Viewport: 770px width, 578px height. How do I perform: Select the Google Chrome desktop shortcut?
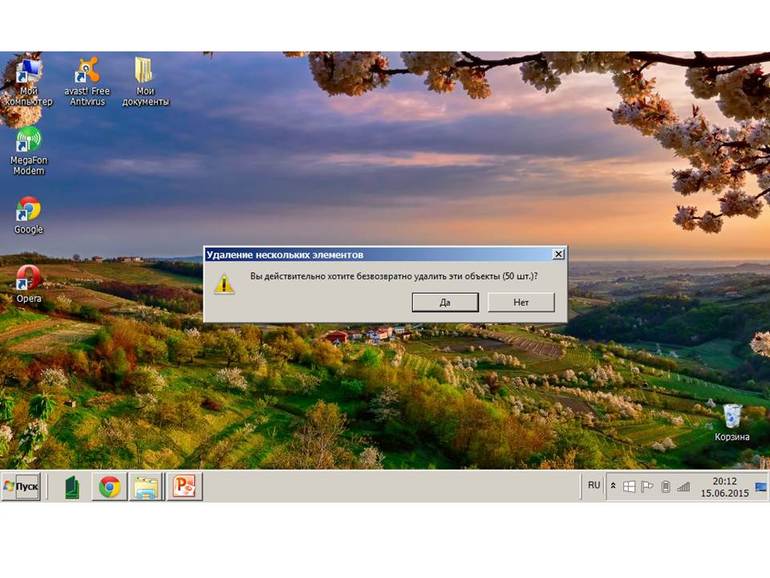28,216
